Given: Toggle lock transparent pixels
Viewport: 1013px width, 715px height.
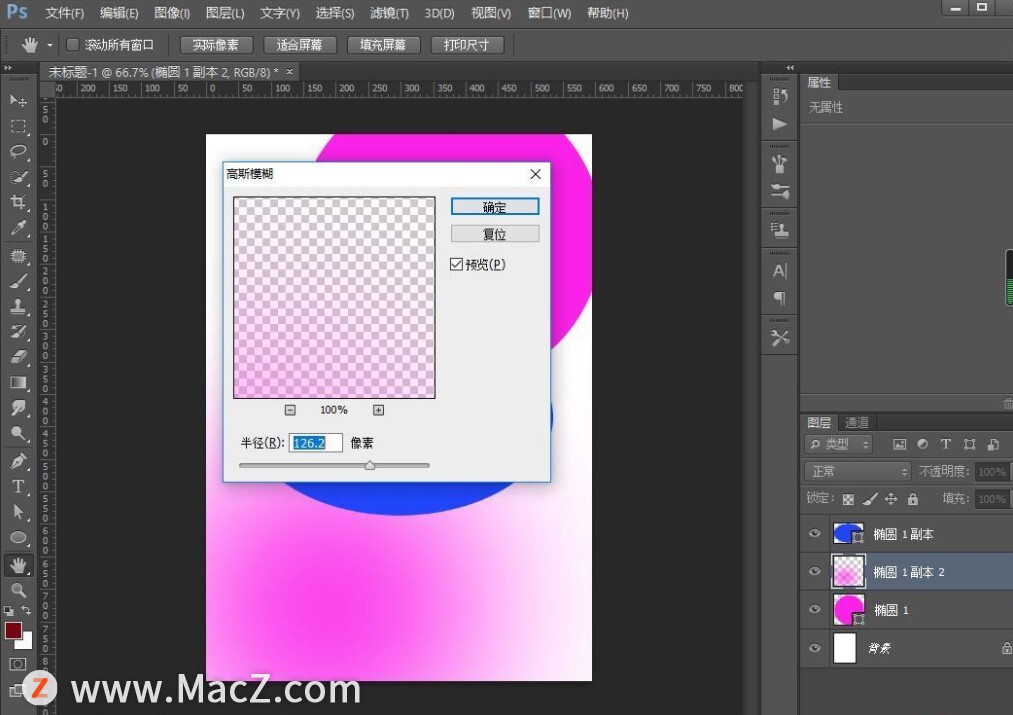Looking at the screenshot, I should point(848,499).
